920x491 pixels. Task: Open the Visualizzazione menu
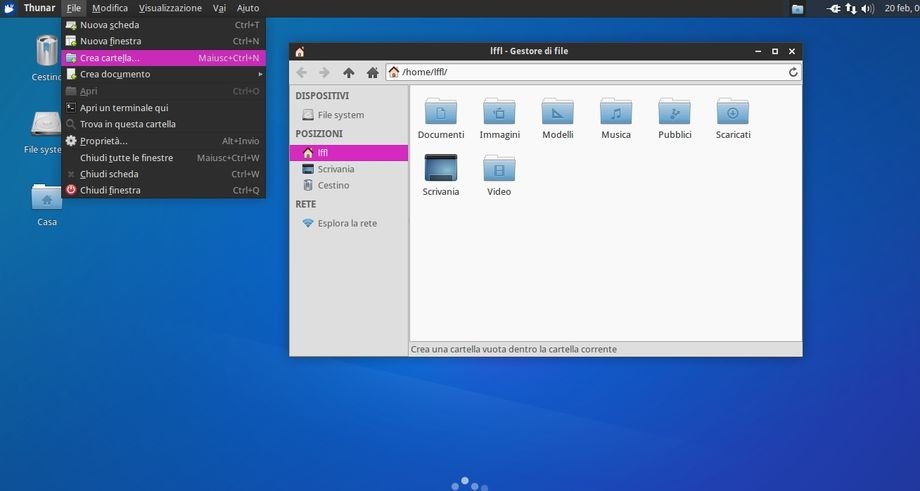pos(170,8)
